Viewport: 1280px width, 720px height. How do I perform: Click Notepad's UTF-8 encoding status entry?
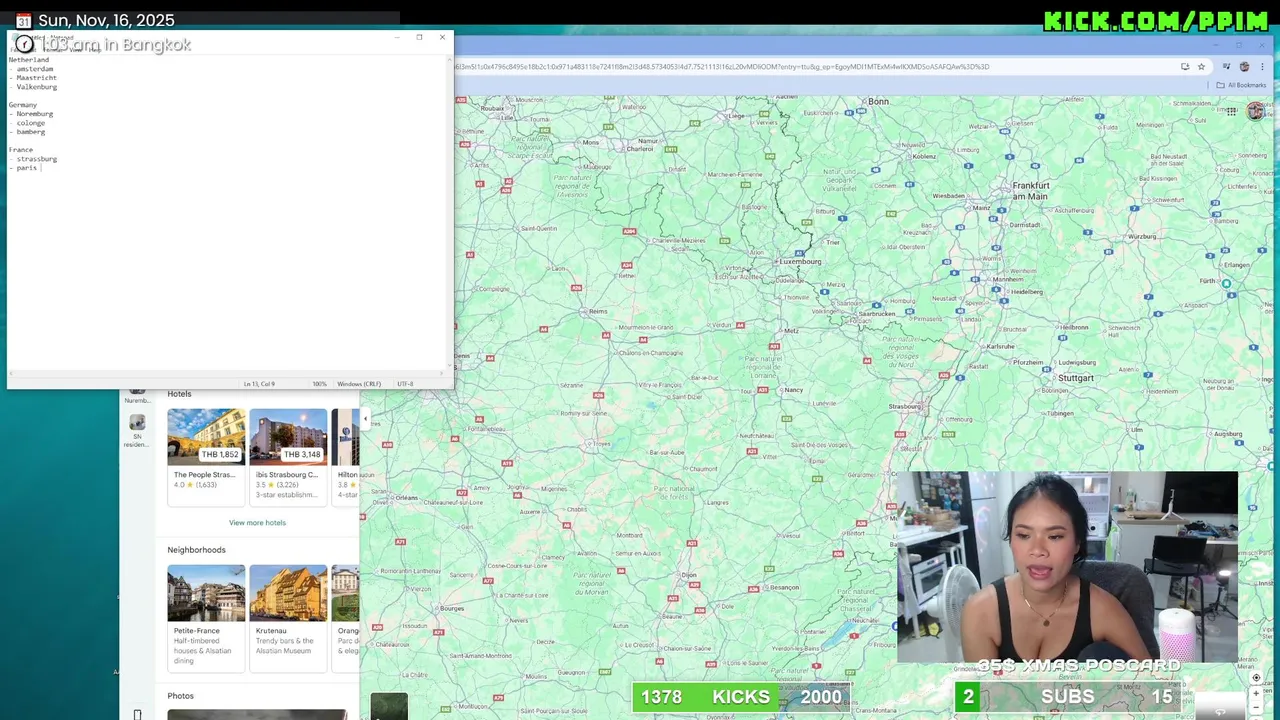coord(405,384)
